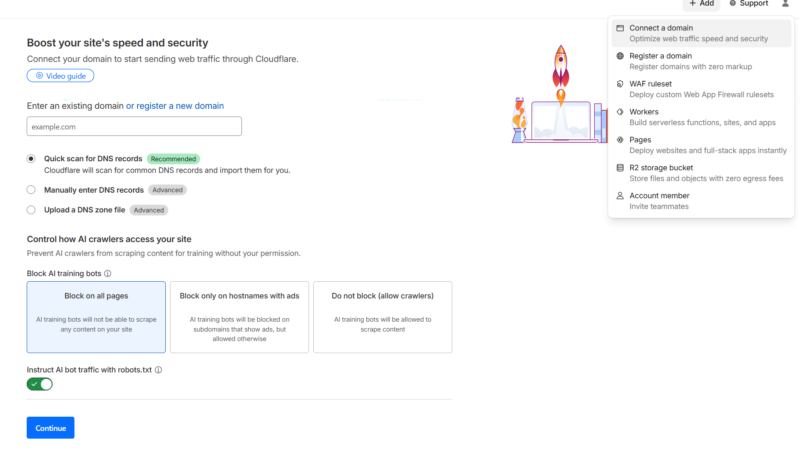Open the Add dropdown in top bar

tap(702, 4)
